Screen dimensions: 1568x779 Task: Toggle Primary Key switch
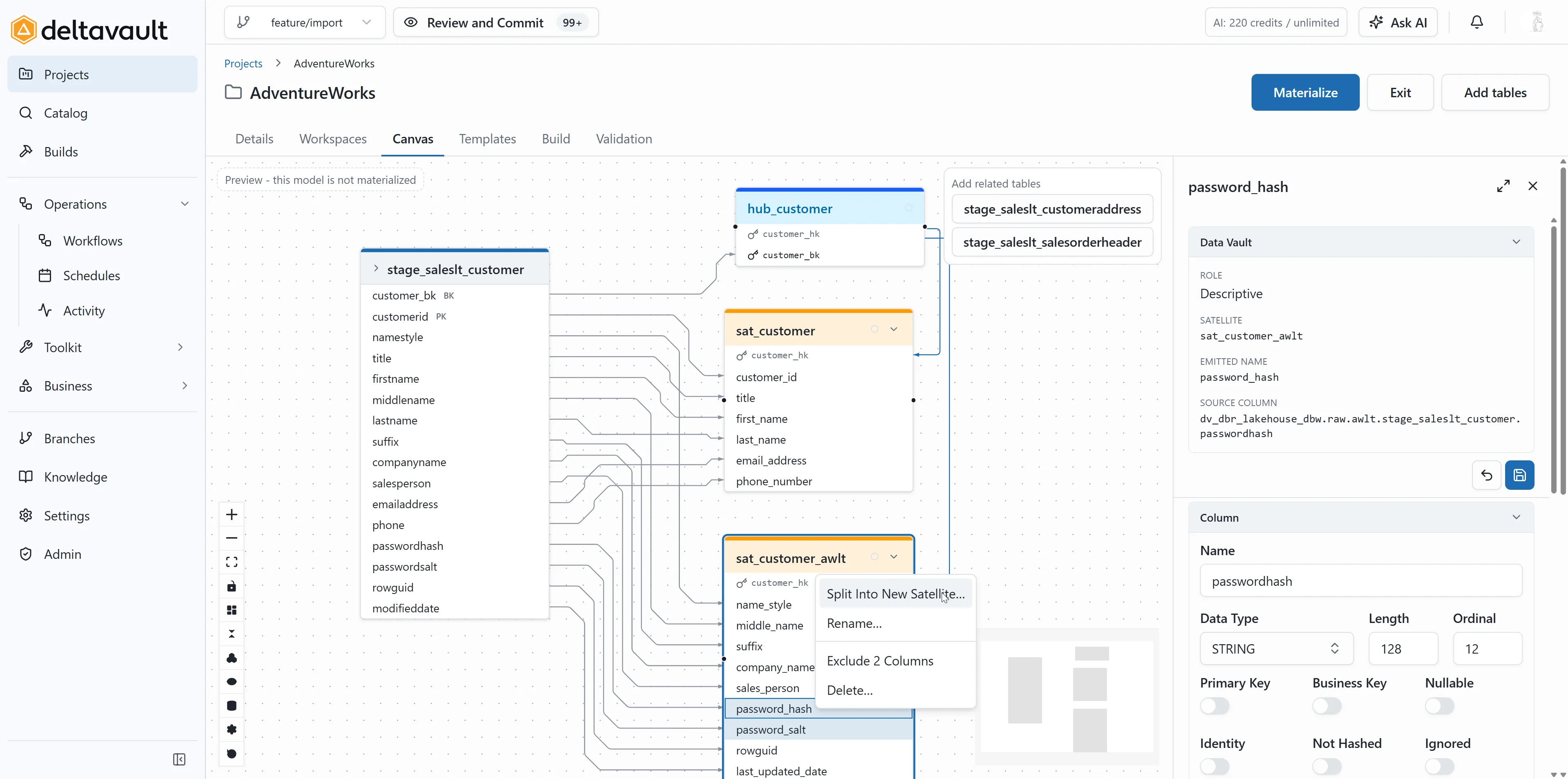pyautogui.click(x=1215, y=706)
